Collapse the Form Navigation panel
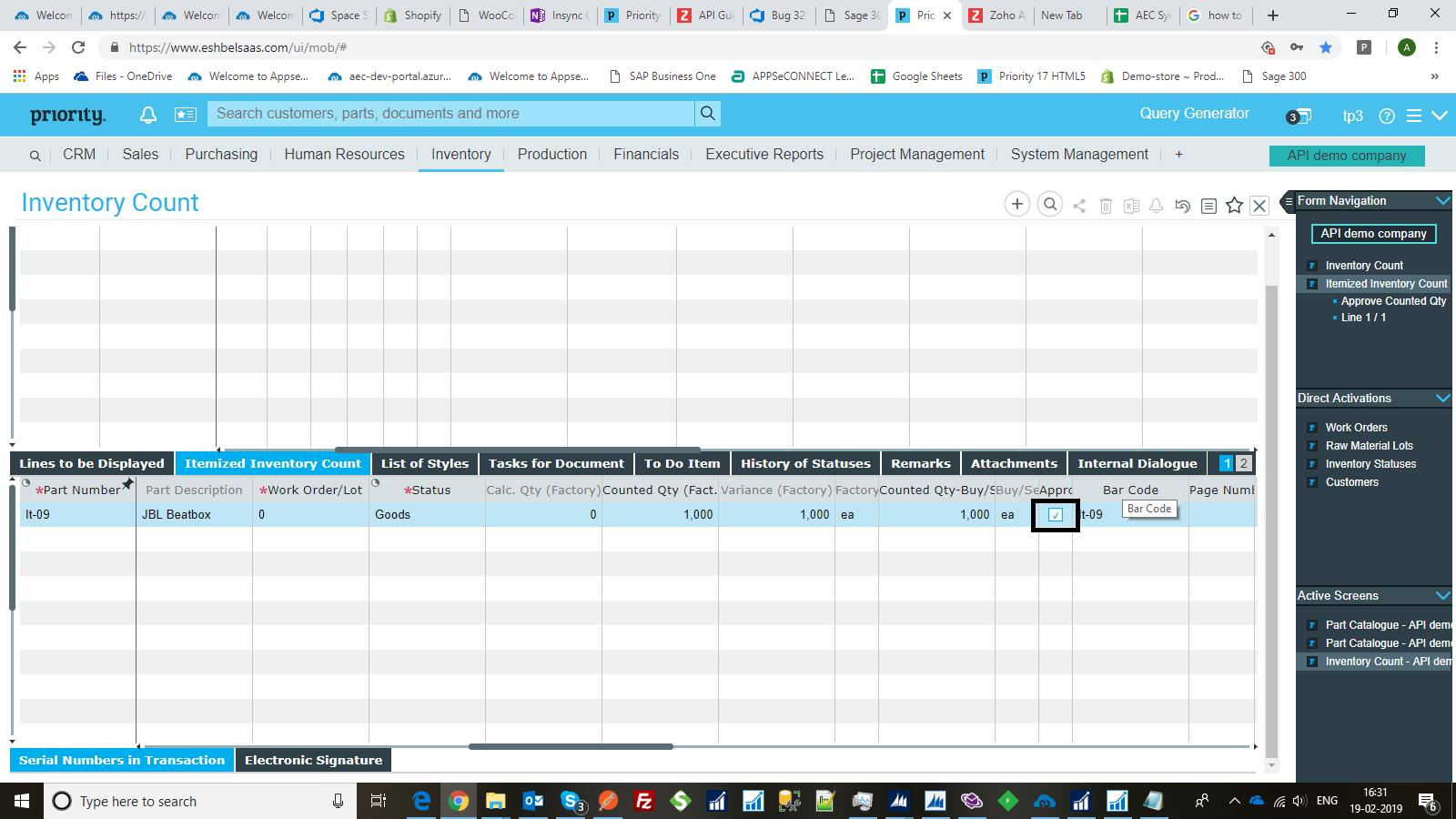 pyautogui.click(x=1442, y=200)
